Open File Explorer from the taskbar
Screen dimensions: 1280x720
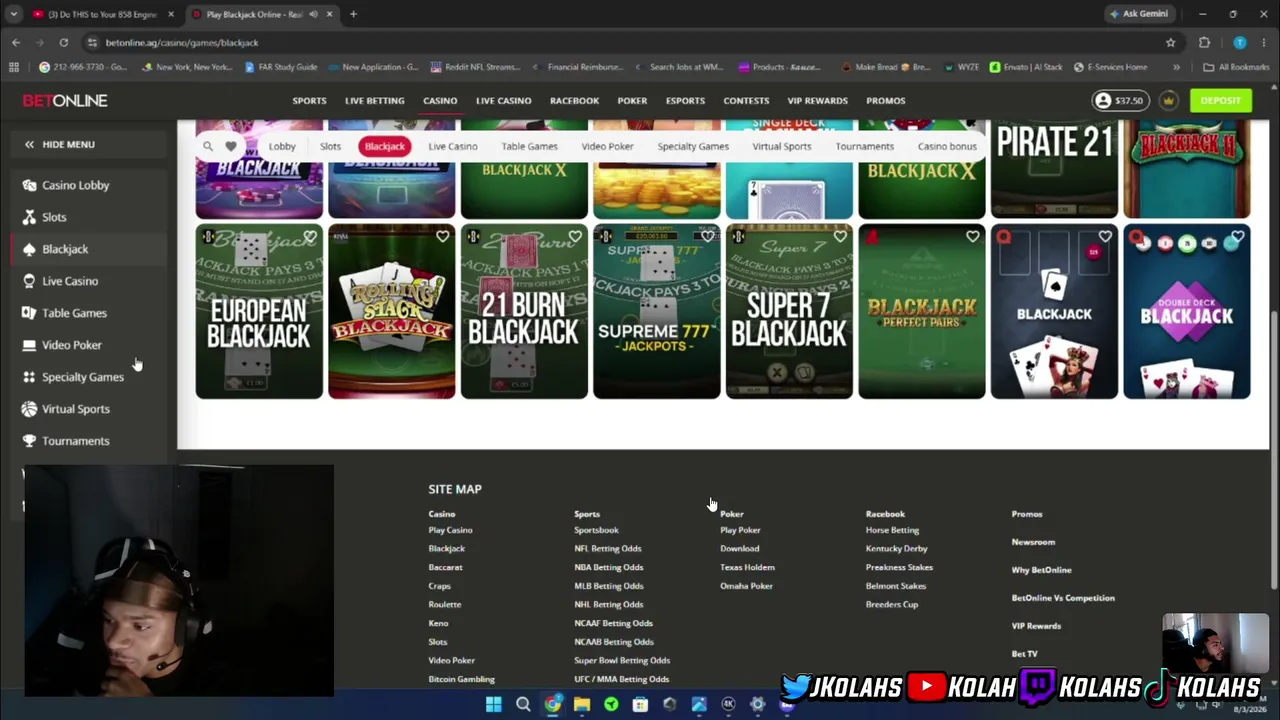(x=581, y=705)
